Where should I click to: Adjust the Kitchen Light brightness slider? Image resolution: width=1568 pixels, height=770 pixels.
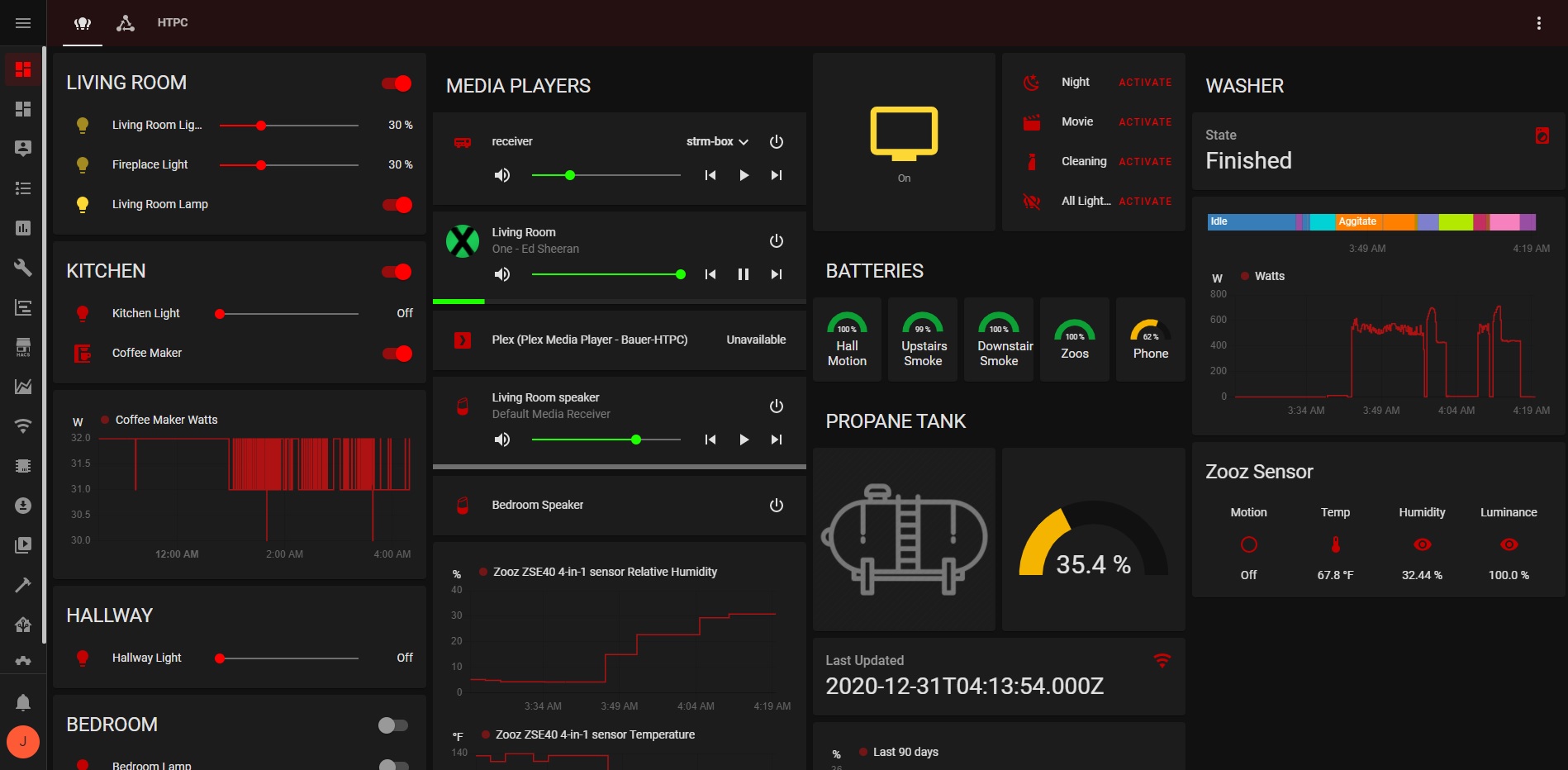(287, 314)
